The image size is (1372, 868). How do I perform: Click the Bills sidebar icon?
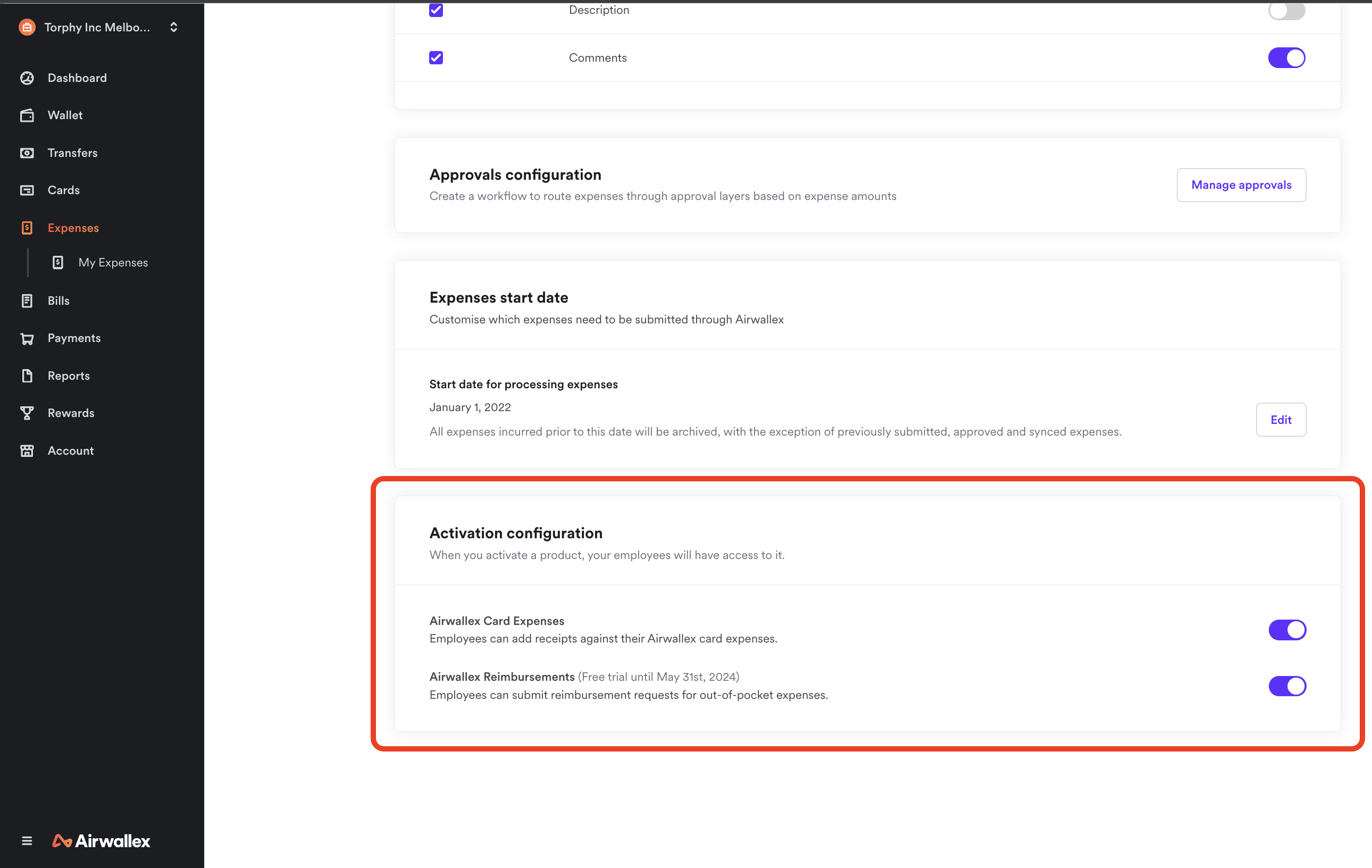27,300
